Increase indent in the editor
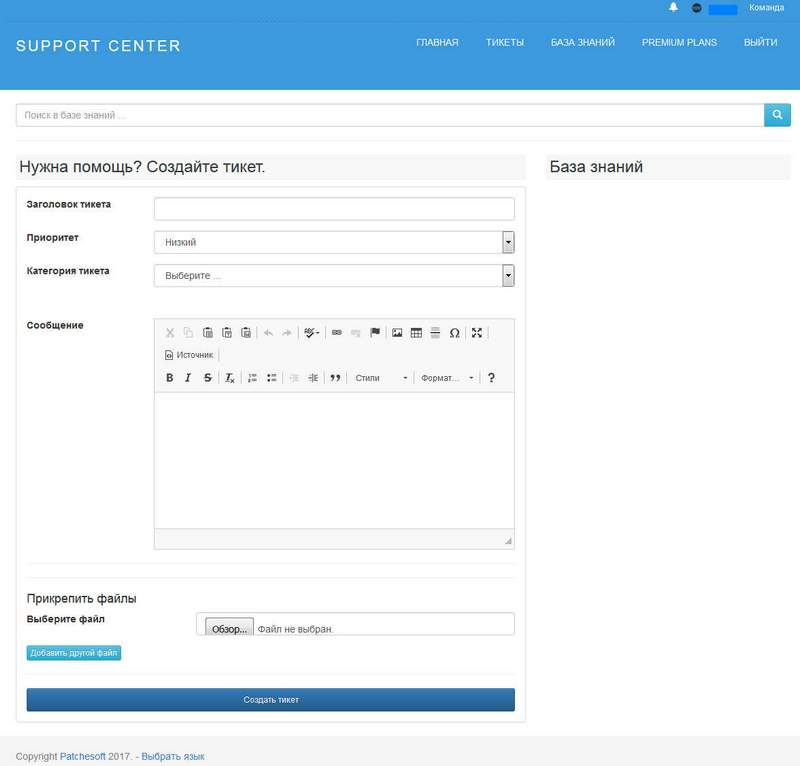The width and height of the screenshot is (800, 766). [x=313, y=378]
